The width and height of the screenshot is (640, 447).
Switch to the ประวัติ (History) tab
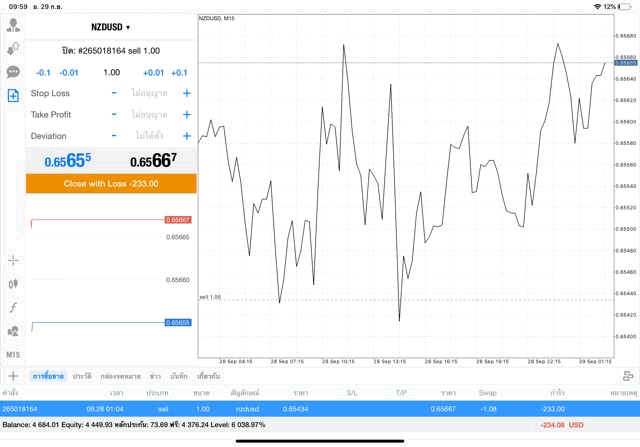(x=81, y=376)
